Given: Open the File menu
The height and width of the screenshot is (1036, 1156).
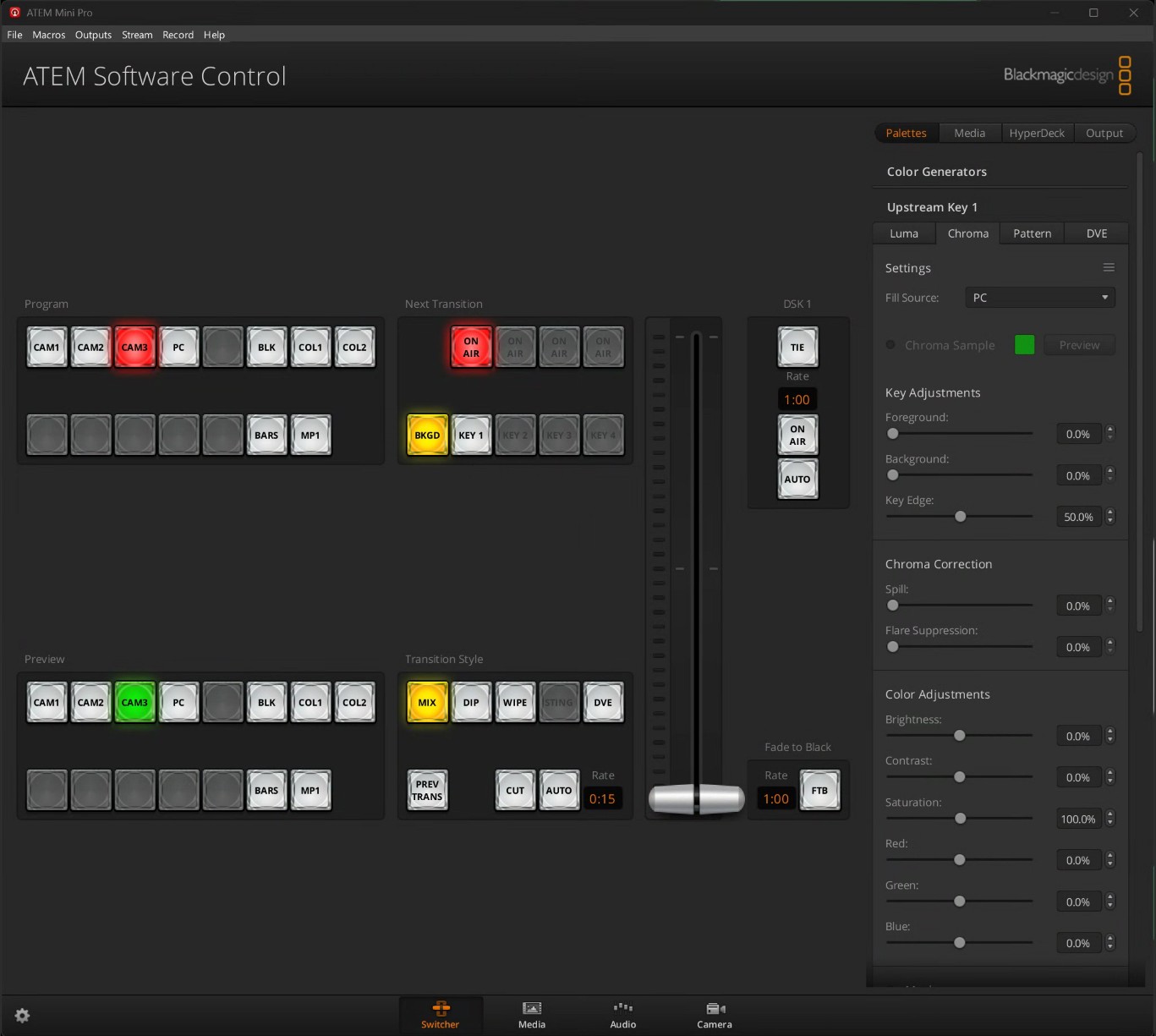Looking at the screenshot, I should pos(14,35).
